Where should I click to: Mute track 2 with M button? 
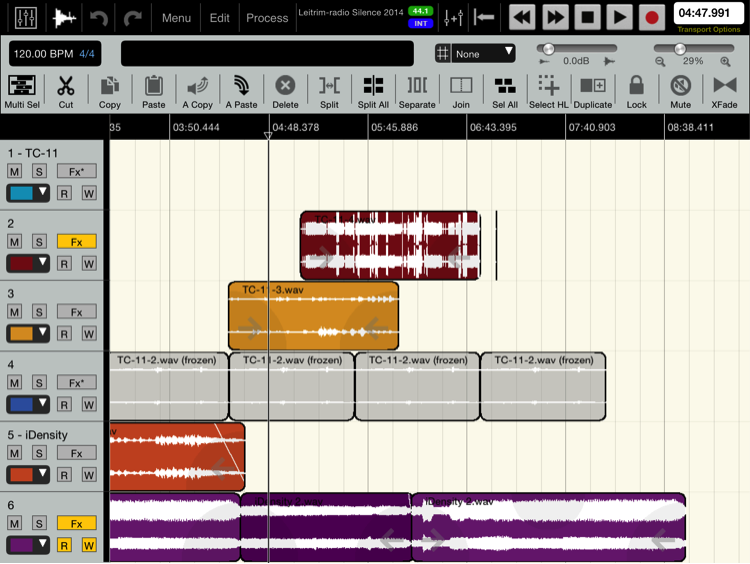coord(15,242)
